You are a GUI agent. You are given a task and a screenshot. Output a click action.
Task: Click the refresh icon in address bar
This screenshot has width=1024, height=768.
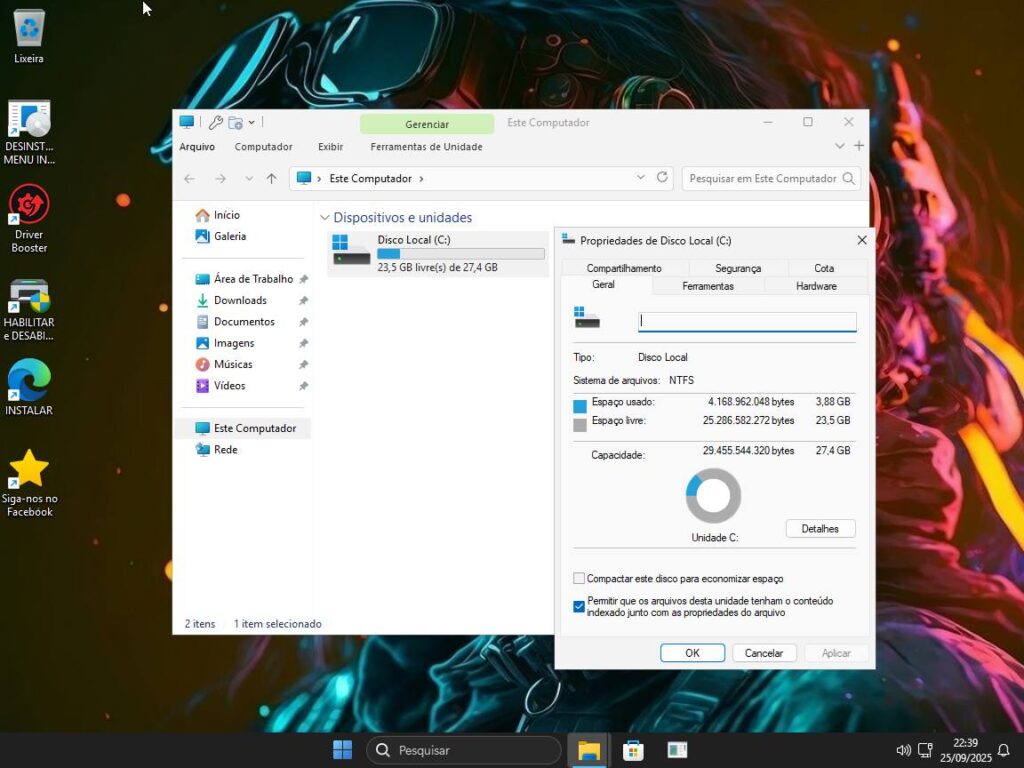tap(662, 178)
